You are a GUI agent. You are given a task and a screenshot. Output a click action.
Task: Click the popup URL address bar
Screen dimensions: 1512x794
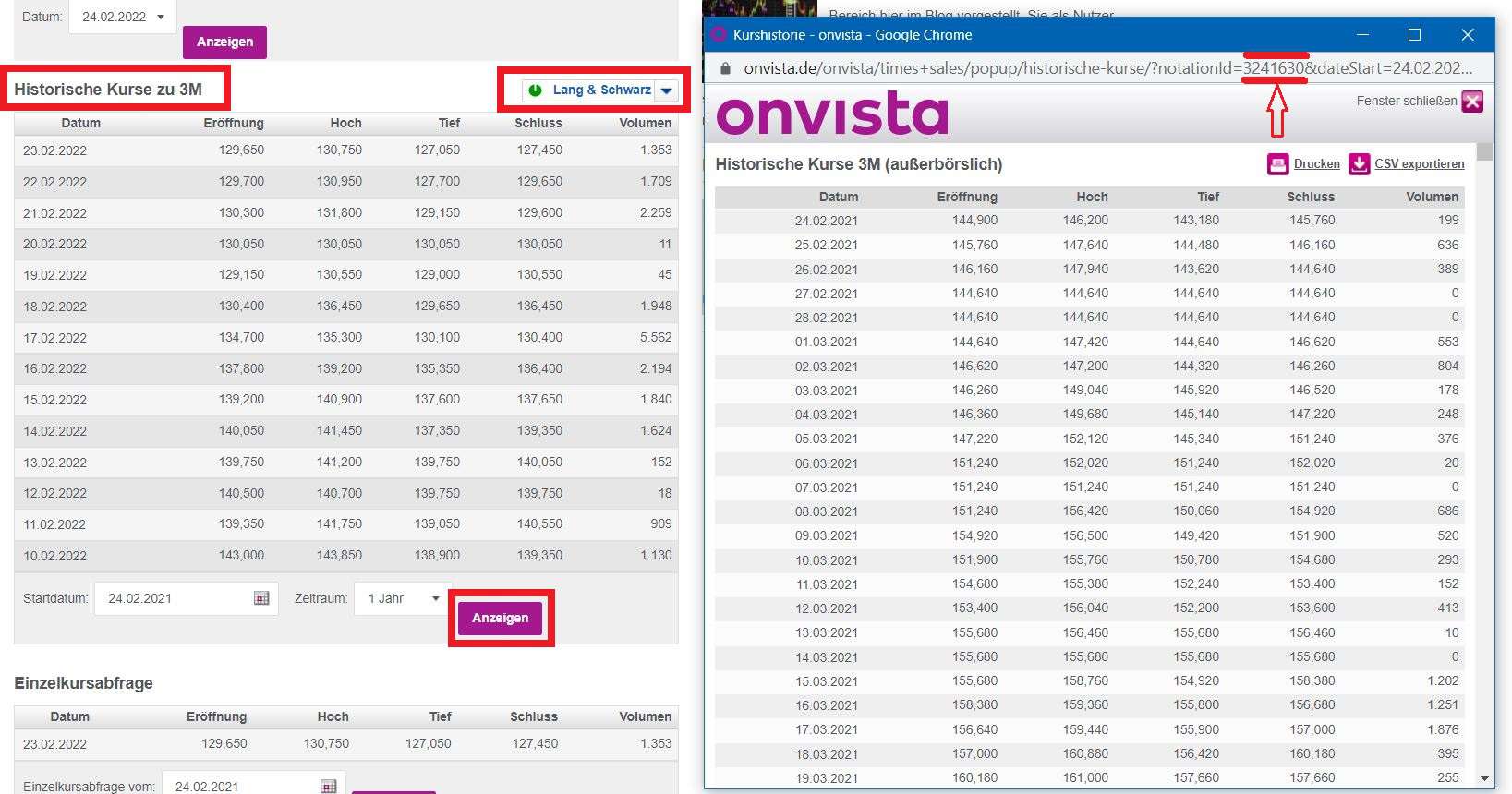[x=1108, y=68]
